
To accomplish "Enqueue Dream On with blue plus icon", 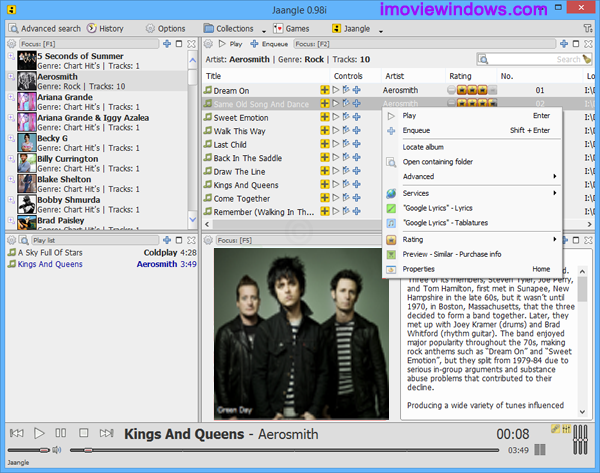I will click(x=357, y=90).
